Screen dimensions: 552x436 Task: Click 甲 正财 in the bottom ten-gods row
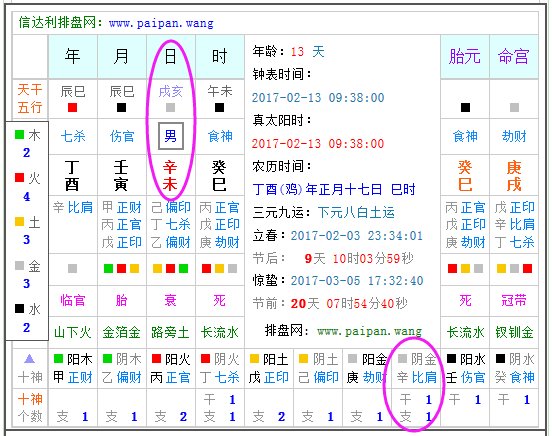[73, 378]
